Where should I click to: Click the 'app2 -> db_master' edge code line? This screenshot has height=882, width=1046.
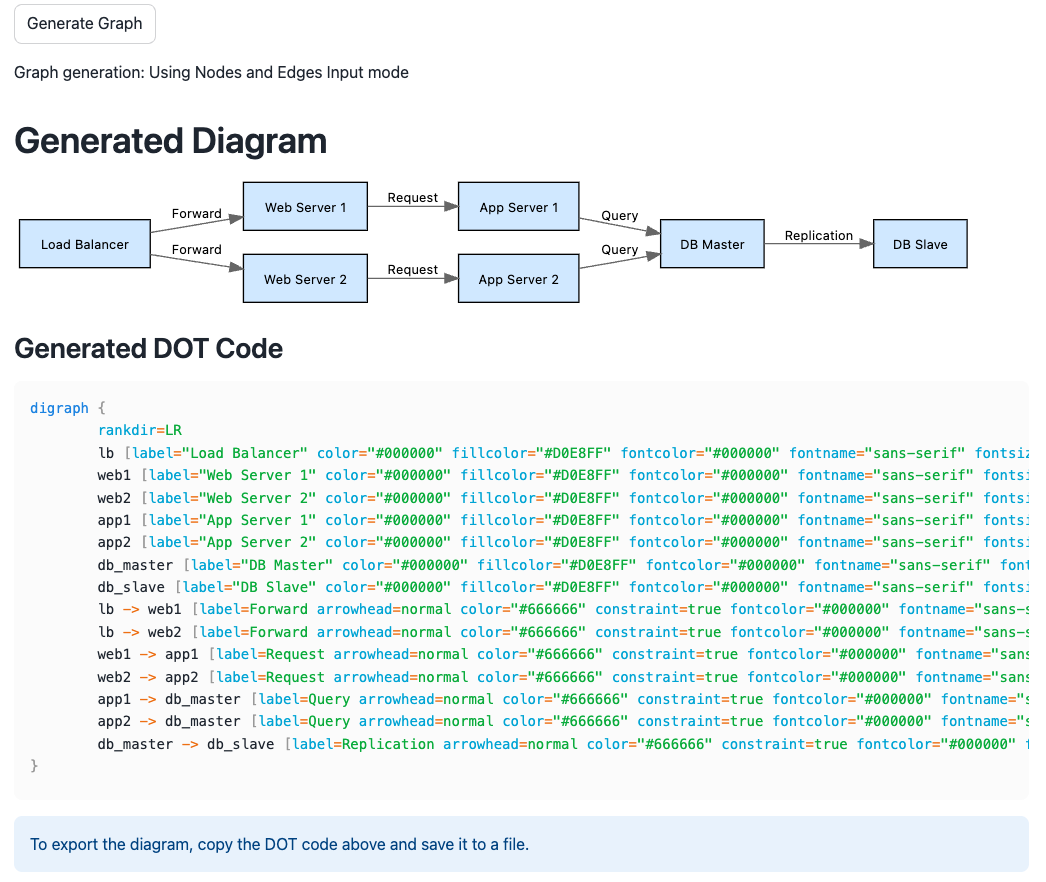coord(563,721)
